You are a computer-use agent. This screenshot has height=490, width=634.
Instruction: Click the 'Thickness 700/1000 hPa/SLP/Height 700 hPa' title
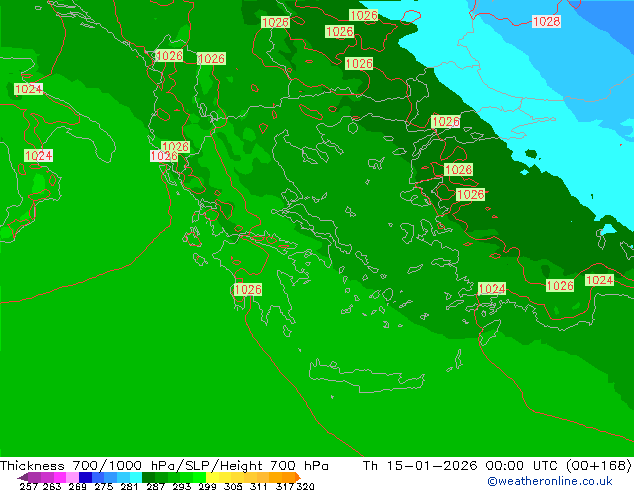pos(164,466)
